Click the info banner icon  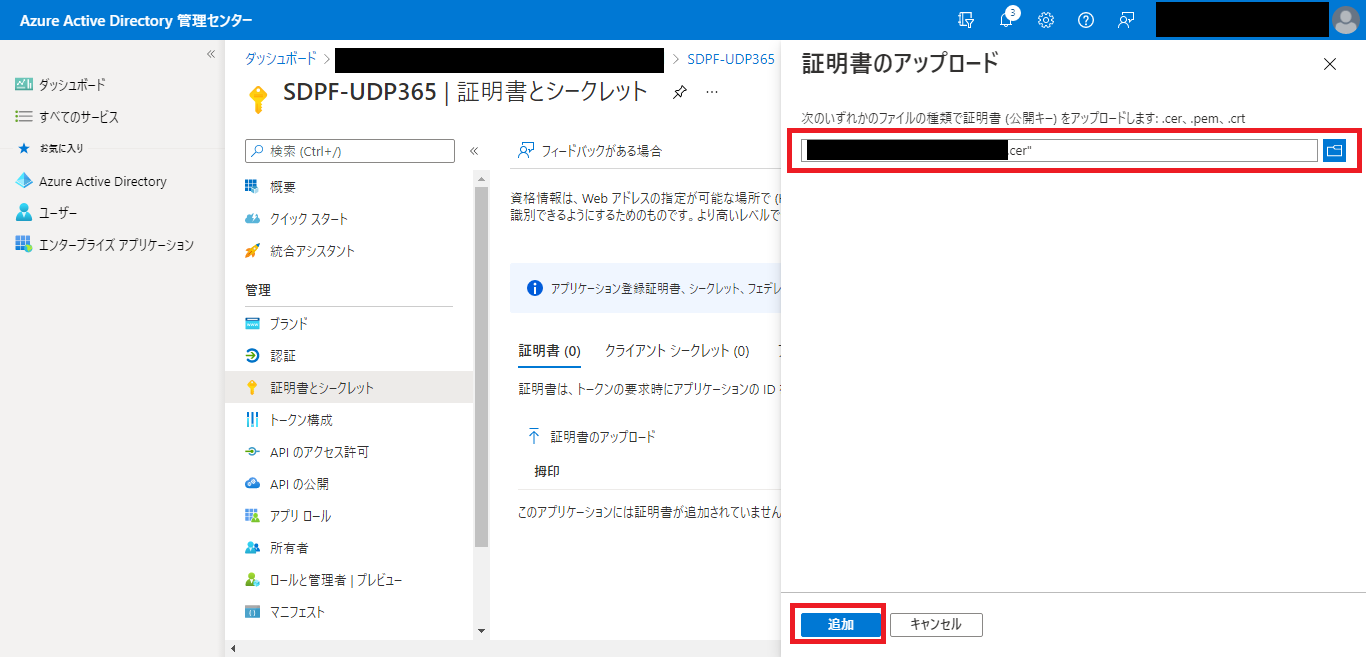[x=534, y=288]
